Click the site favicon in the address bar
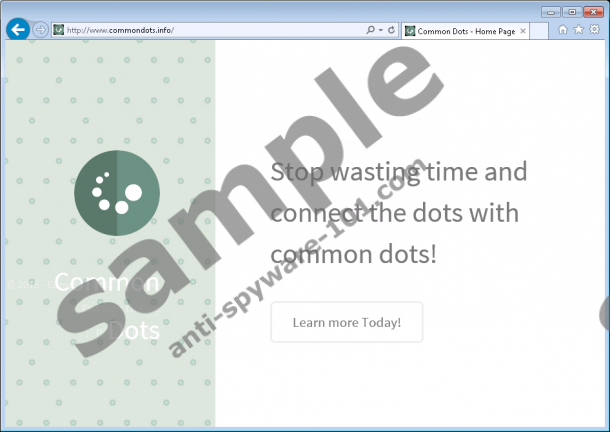610x432 pixels. 58,30
